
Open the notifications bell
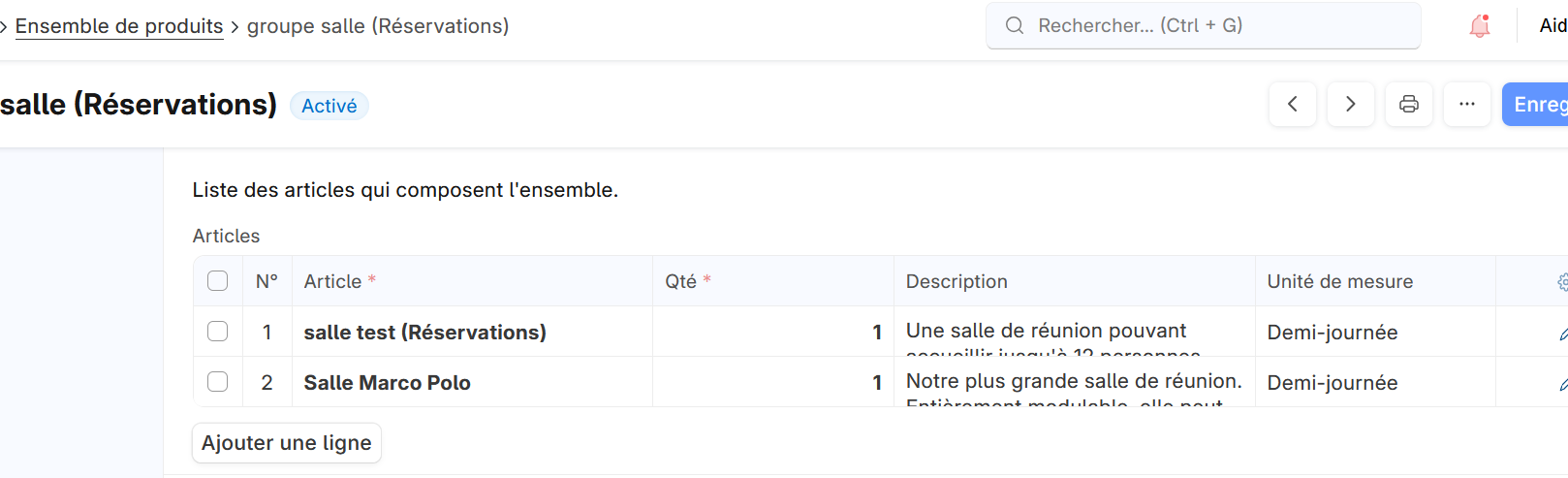coord(1479,26)
